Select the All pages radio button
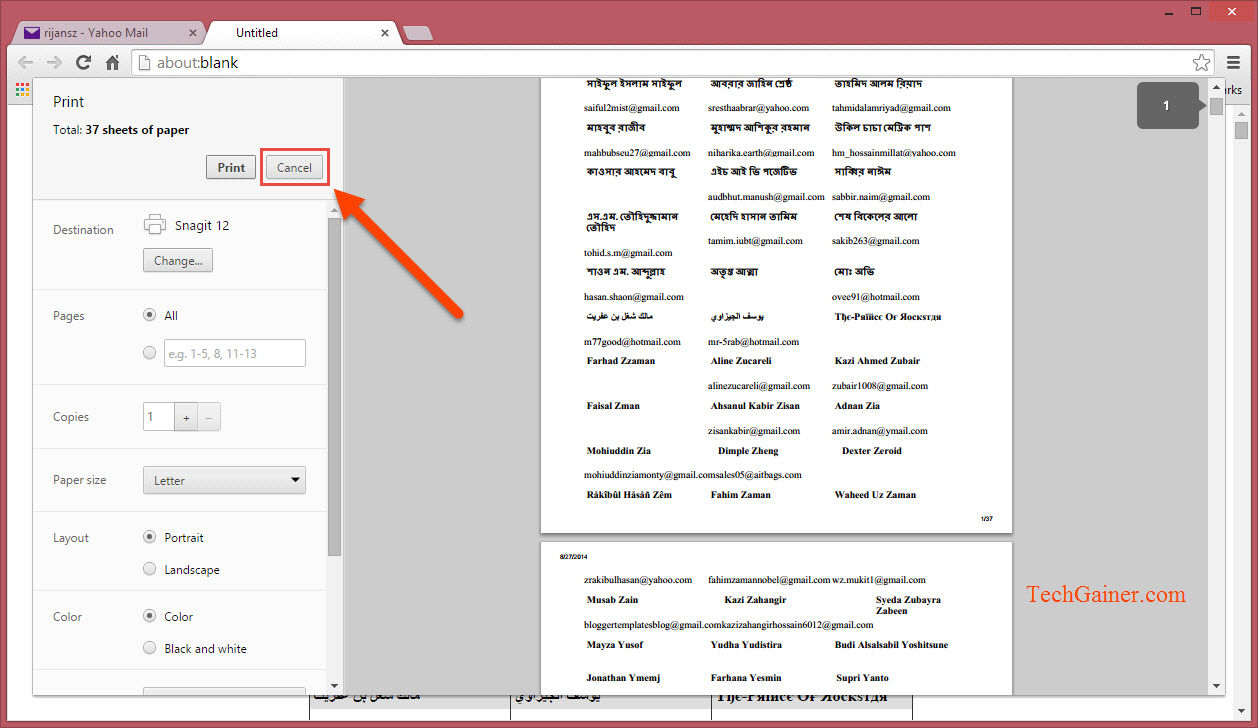The width and height of the screenshot is (1258, 728). click(x=149, y=314)
